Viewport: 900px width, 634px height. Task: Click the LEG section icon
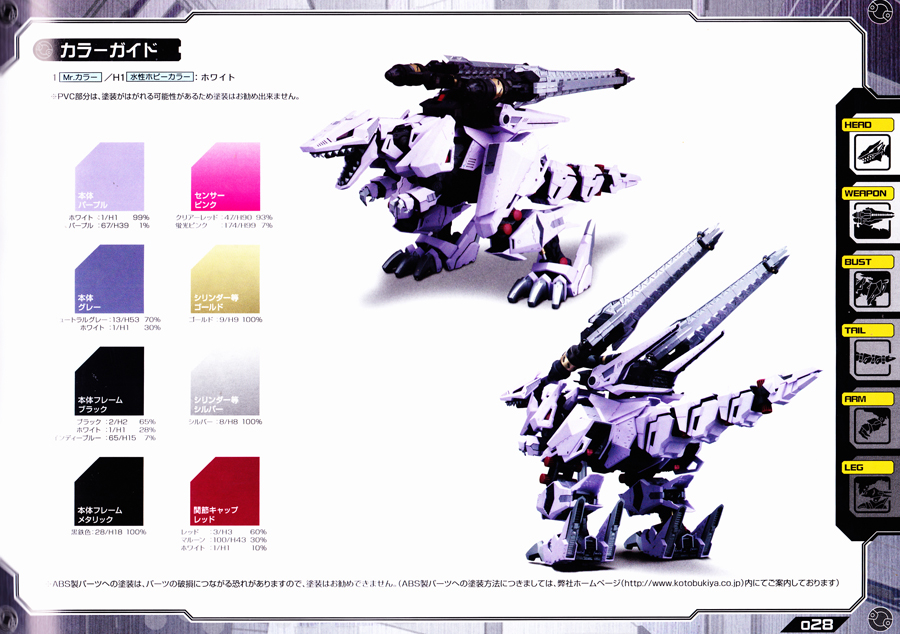coord(872,495)
